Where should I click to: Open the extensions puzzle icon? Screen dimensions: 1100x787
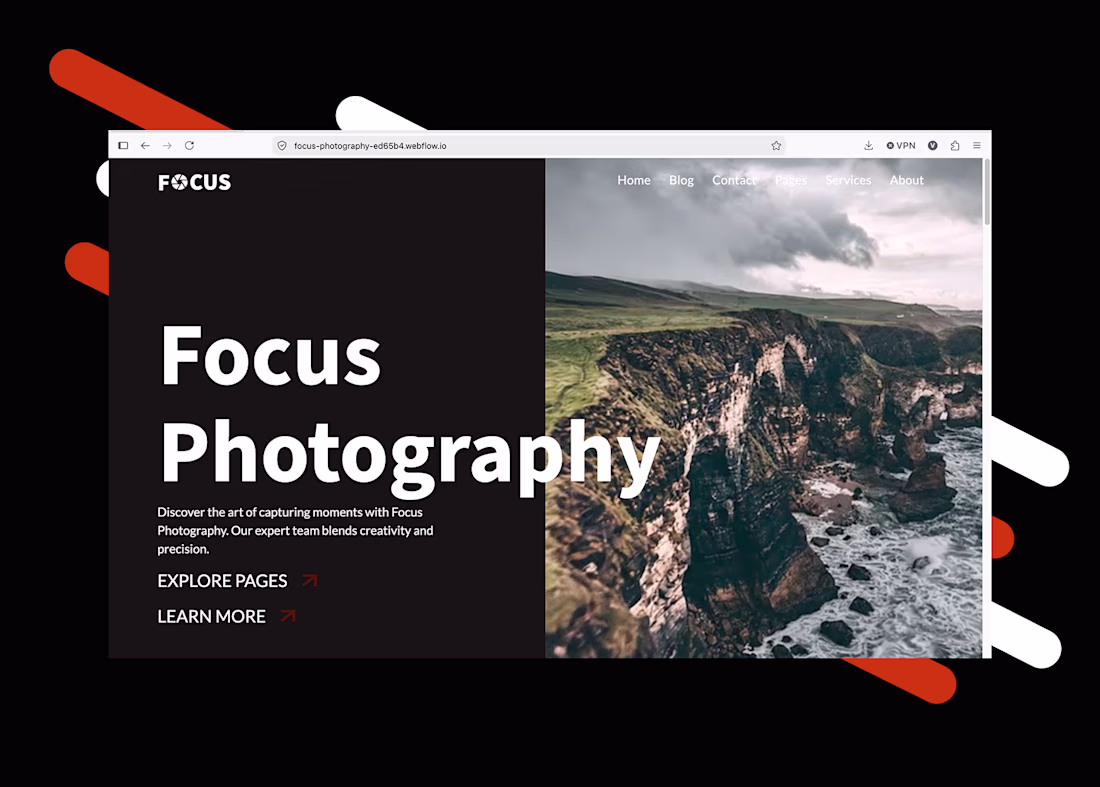(x=955, y=146)
